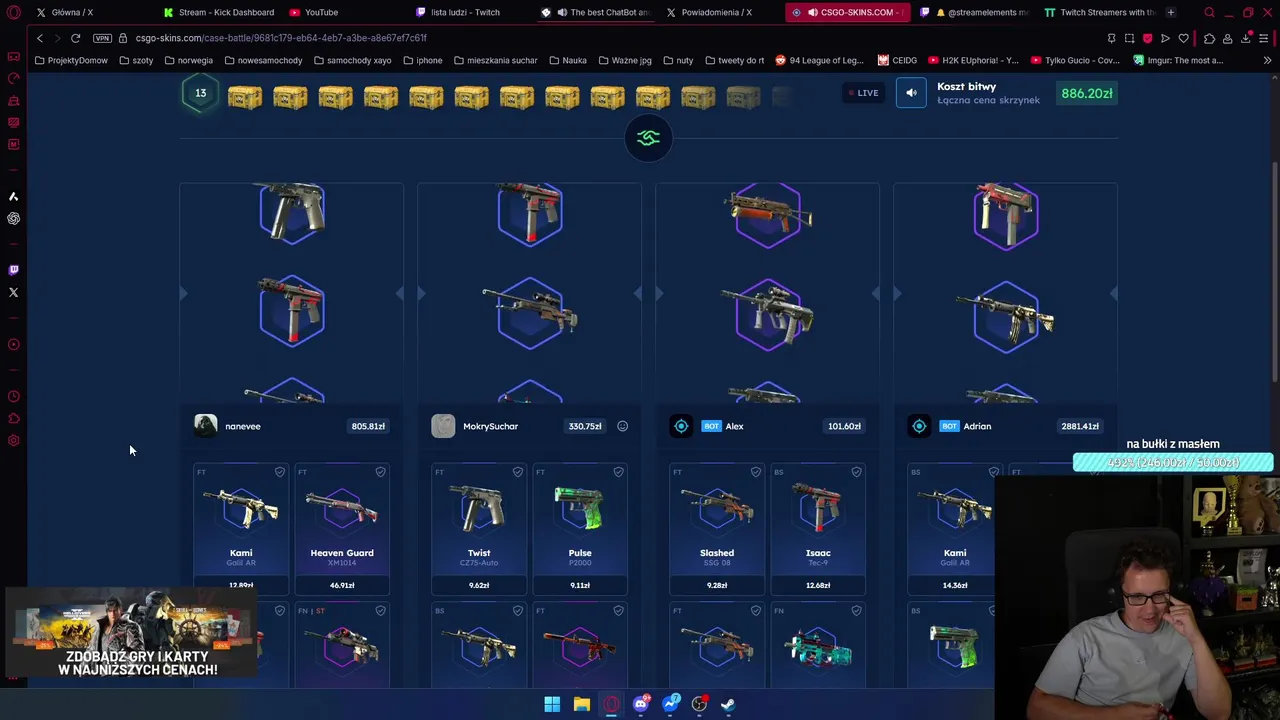This screenshot has height=720, width=1280.
Task: Click the page vertical scrollbar
Action: click(x=1274, y=270)
